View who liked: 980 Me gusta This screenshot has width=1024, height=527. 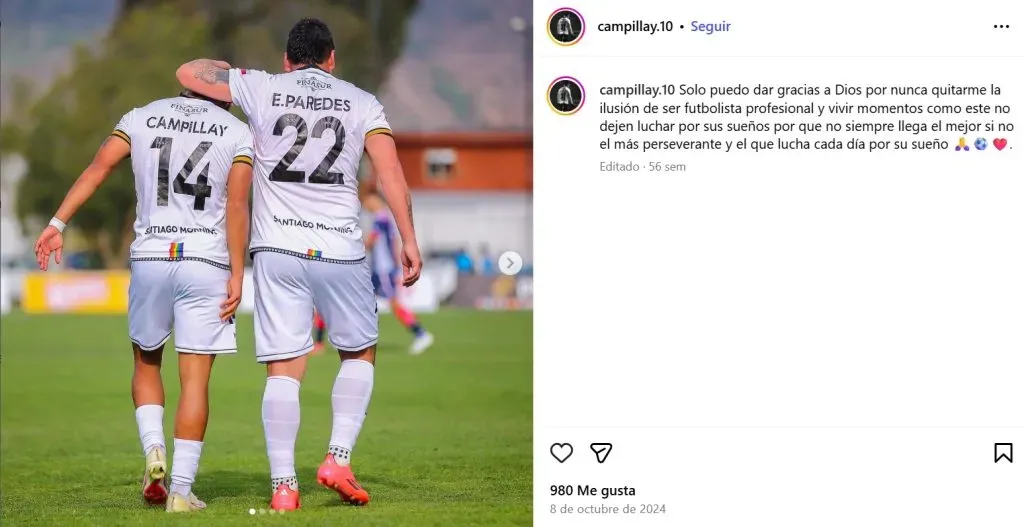(592, 490)
